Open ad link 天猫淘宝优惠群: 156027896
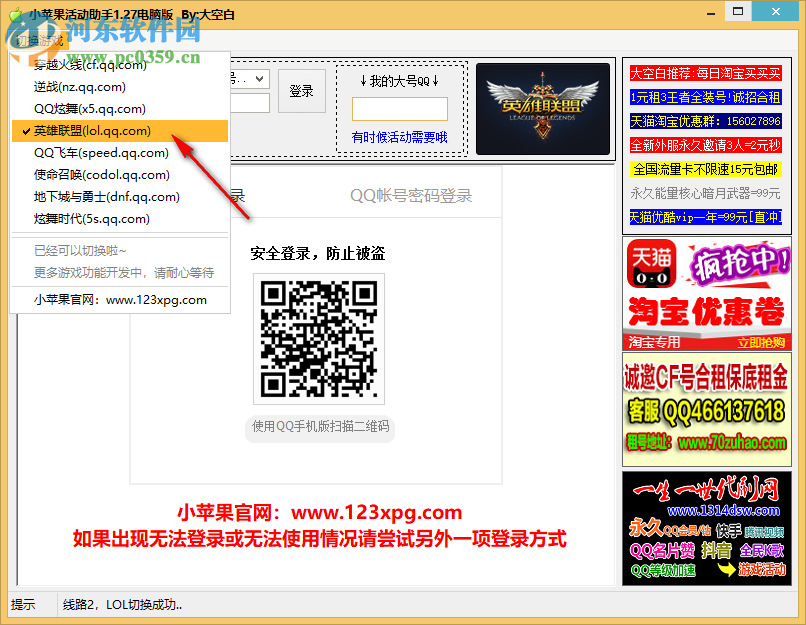The width and height of the screenshot is (806, 625). tap(706, 121)
